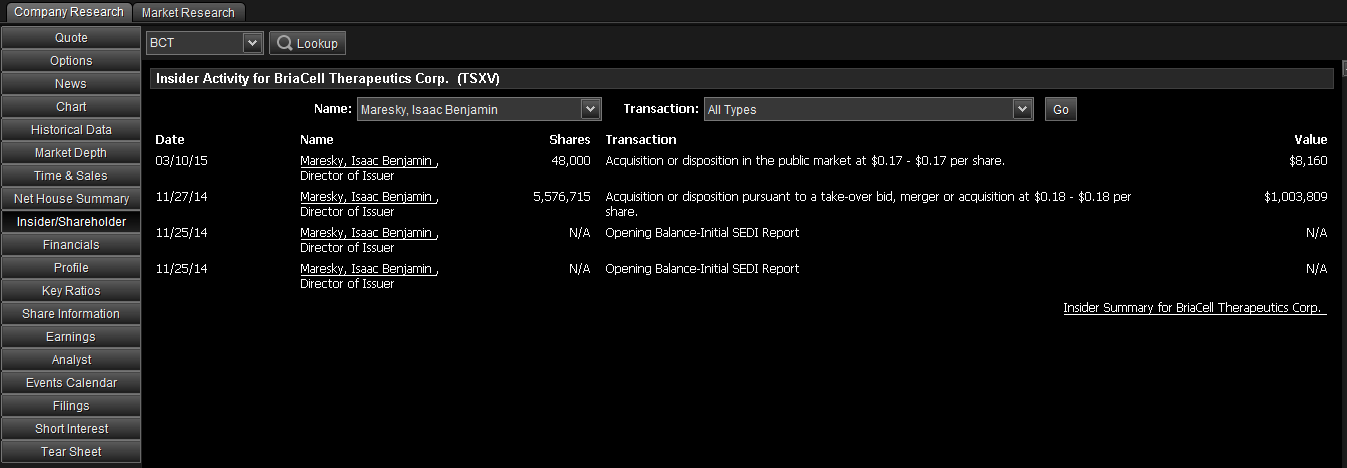Open the Filings section

click(71, 406)
